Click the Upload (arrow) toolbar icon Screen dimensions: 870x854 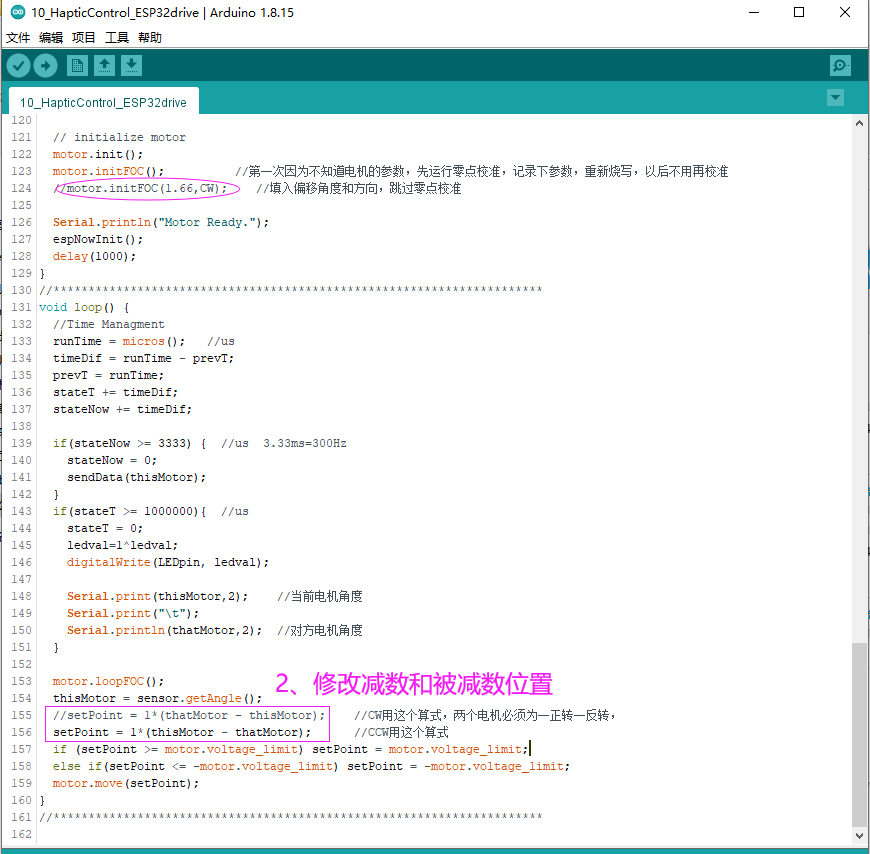46,64
